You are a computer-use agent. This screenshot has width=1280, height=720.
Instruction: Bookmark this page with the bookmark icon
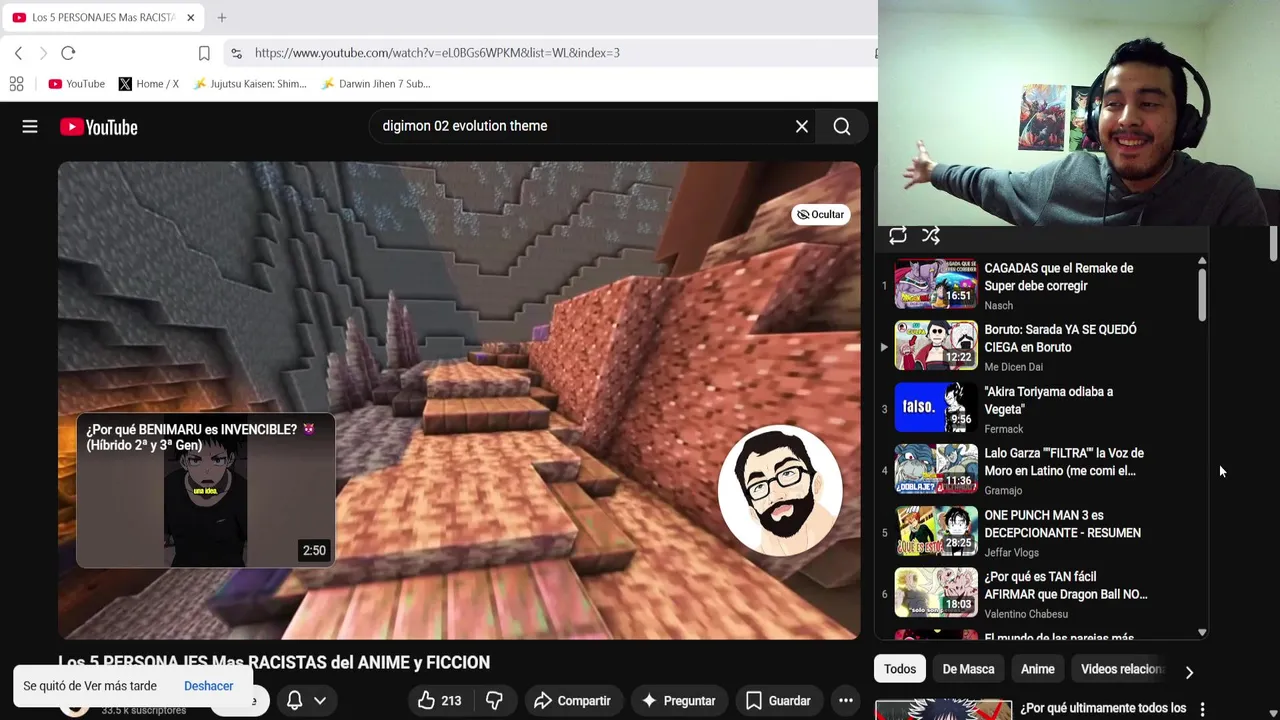tap(204, 53)
